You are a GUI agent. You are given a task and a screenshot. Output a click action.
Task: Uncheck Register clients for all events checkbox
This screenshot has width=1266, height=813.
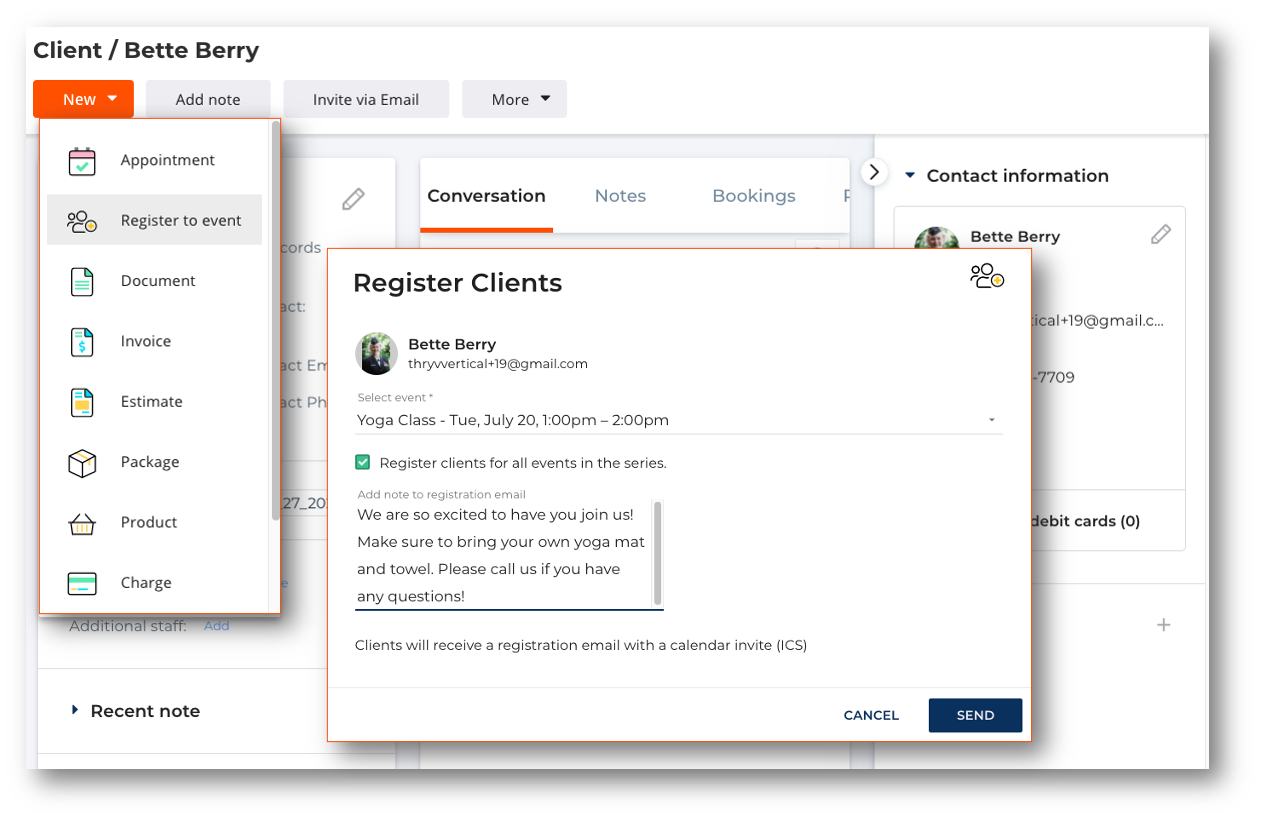click(363, 462)
